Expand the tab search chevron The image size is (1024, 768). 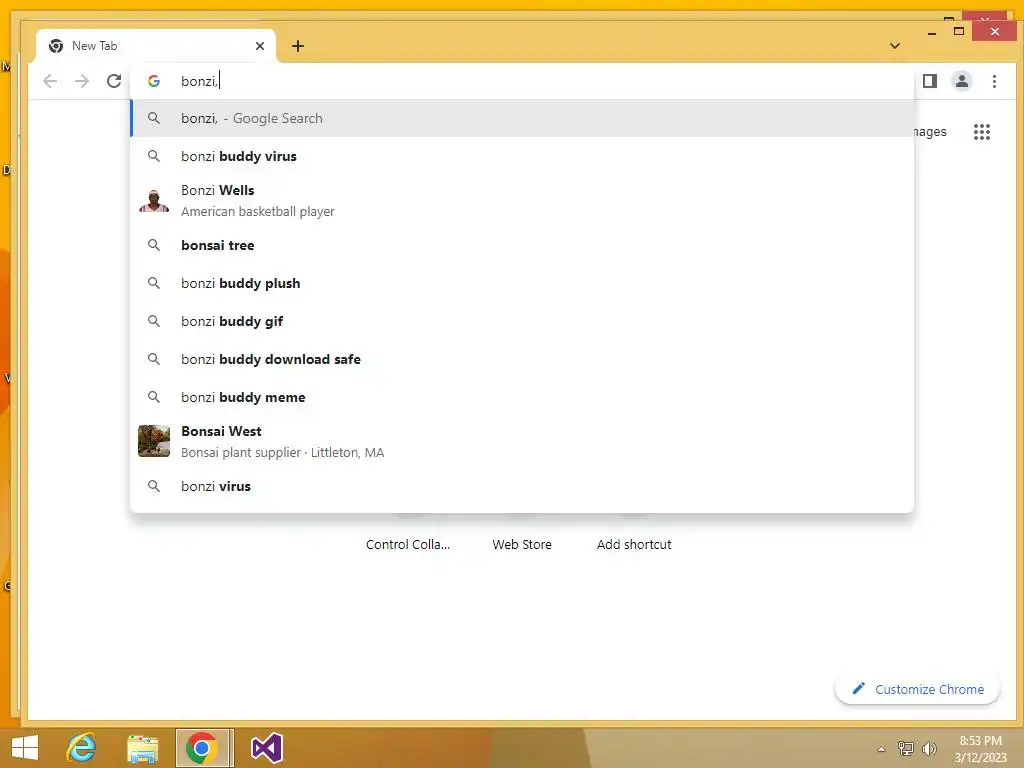[895, 46]
